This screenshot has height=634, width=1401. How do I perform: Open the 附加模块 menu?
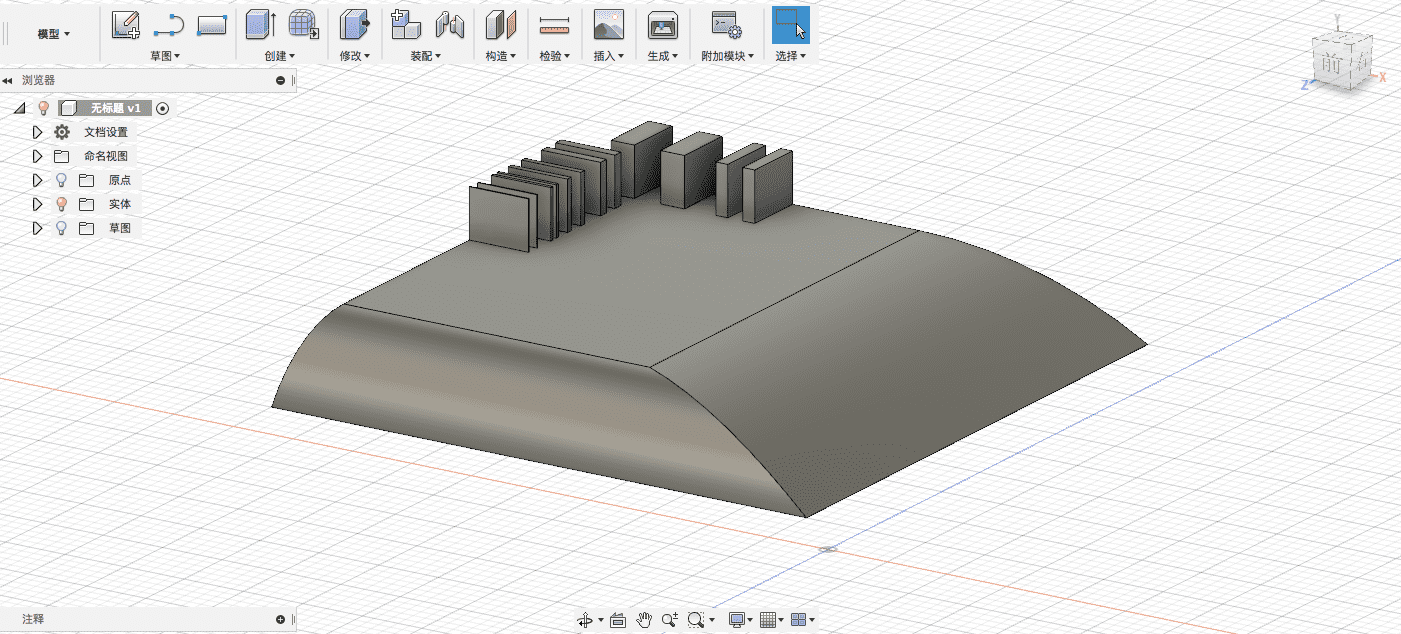pyautogui.click(x=727, y=56)
